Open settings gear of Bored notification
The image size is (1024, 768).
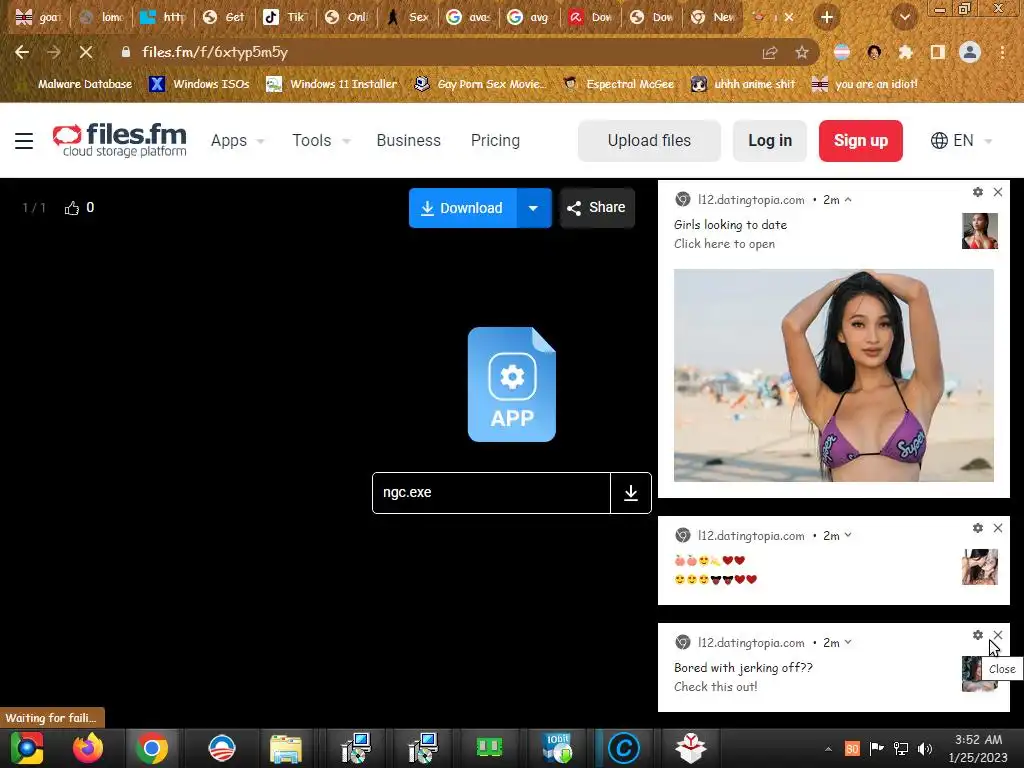click(x=978, y=635)
